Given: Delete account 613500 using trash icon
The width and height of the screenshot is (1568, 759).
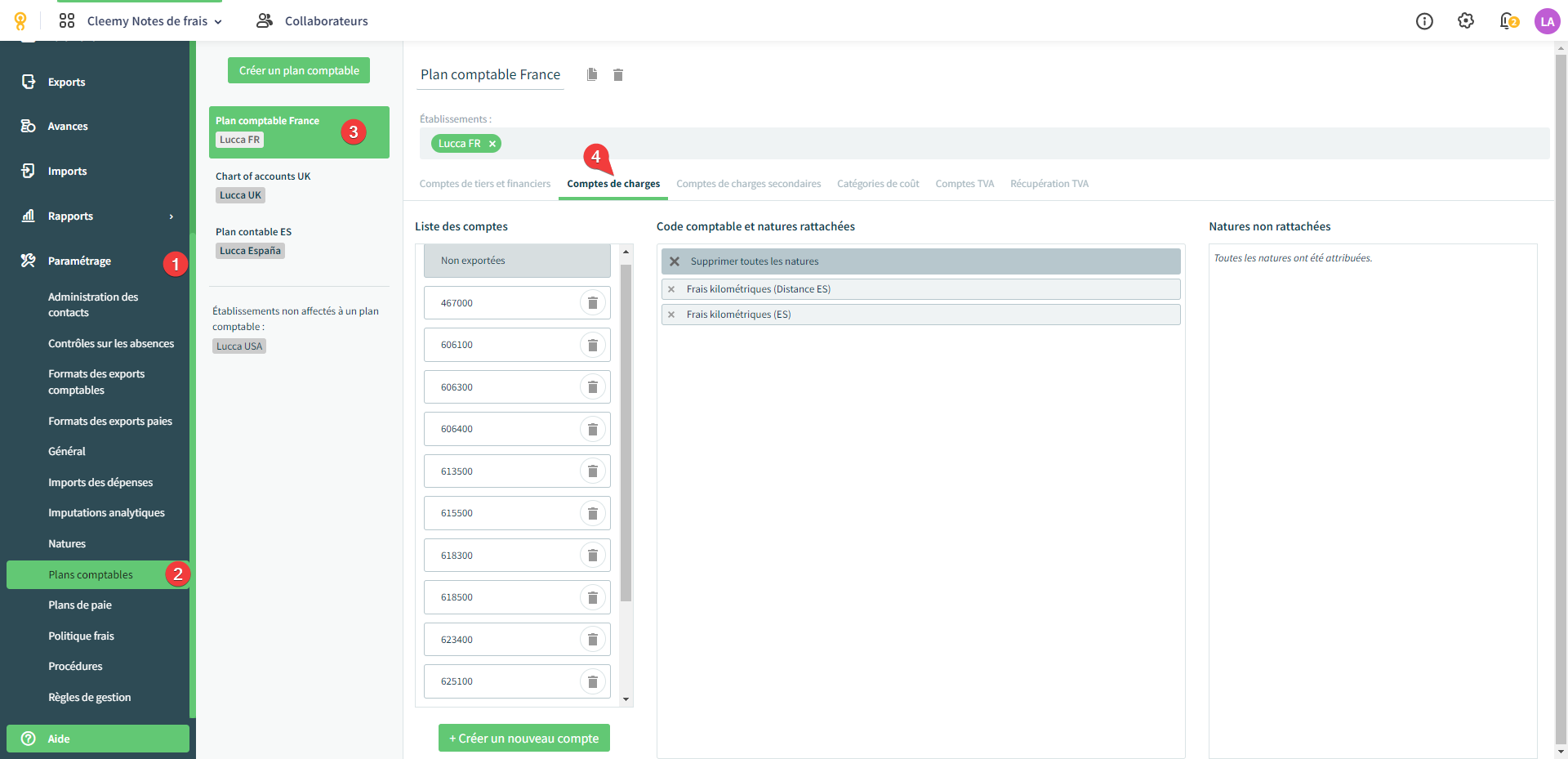Looking at the screenshot, I should tap(593, 471).
